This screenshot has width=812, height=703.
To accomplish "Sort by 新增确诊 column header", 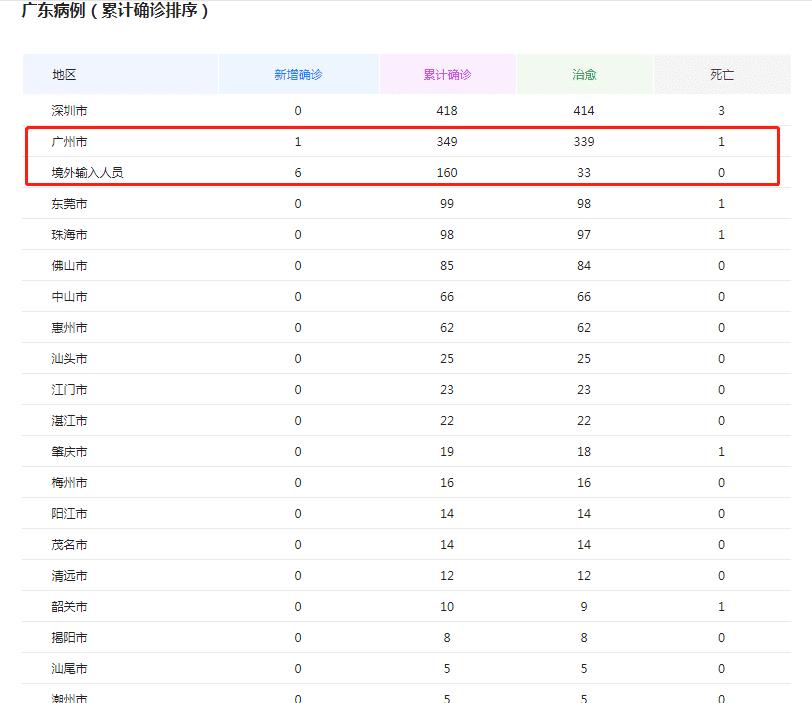I will coord(298,75).
